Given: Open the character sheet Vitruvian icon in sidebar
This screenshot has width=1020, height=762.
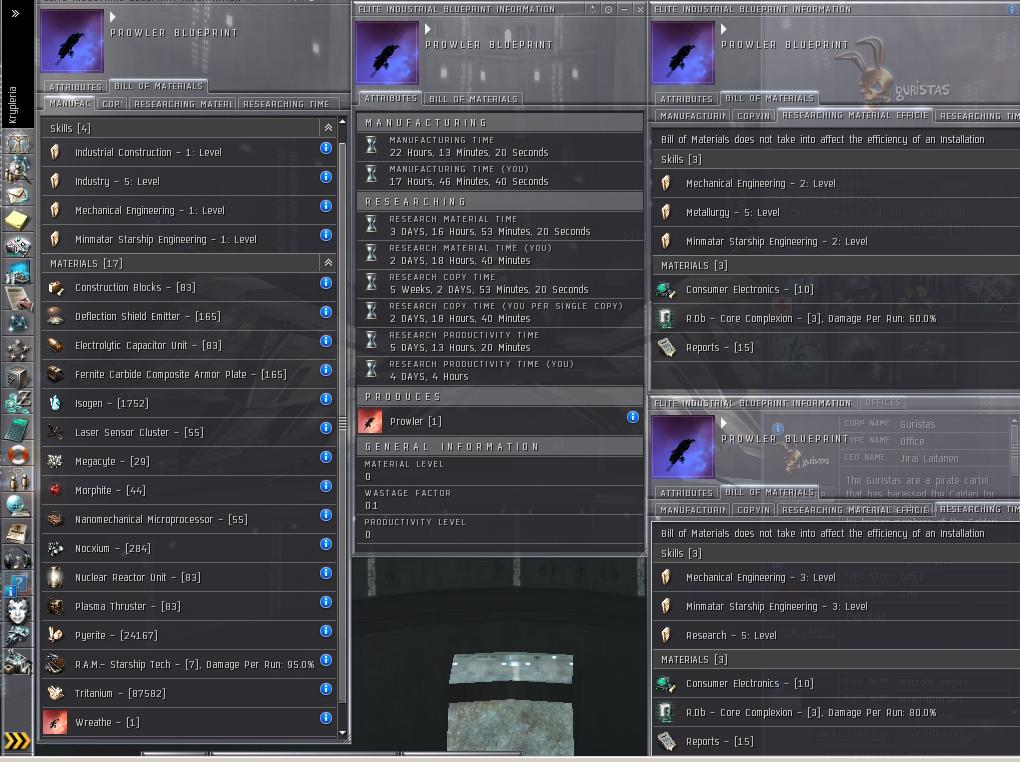Looking at the screenshot, I should 18,143.
